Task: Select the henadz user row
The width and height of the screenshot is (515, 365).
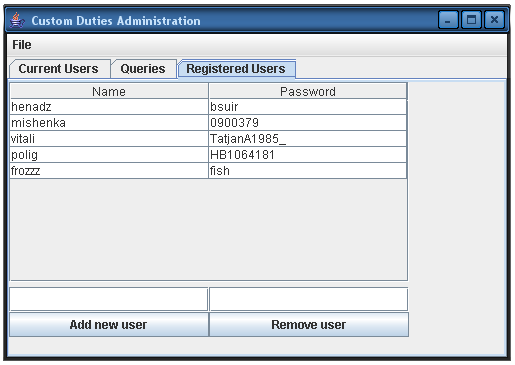Action: 208,107
